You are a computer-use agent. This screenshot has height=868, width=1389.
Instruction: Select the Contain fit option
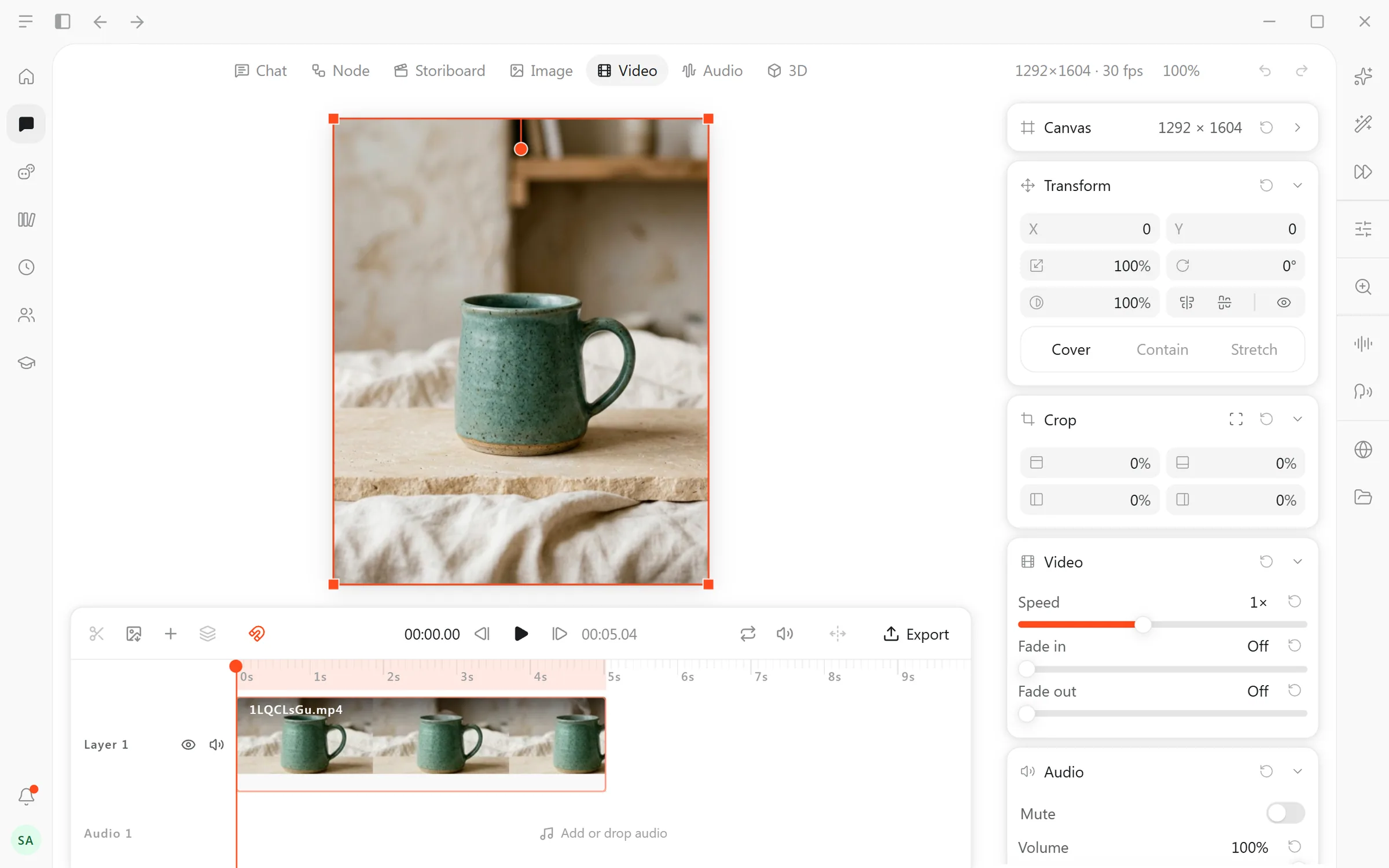point(1162,350)
